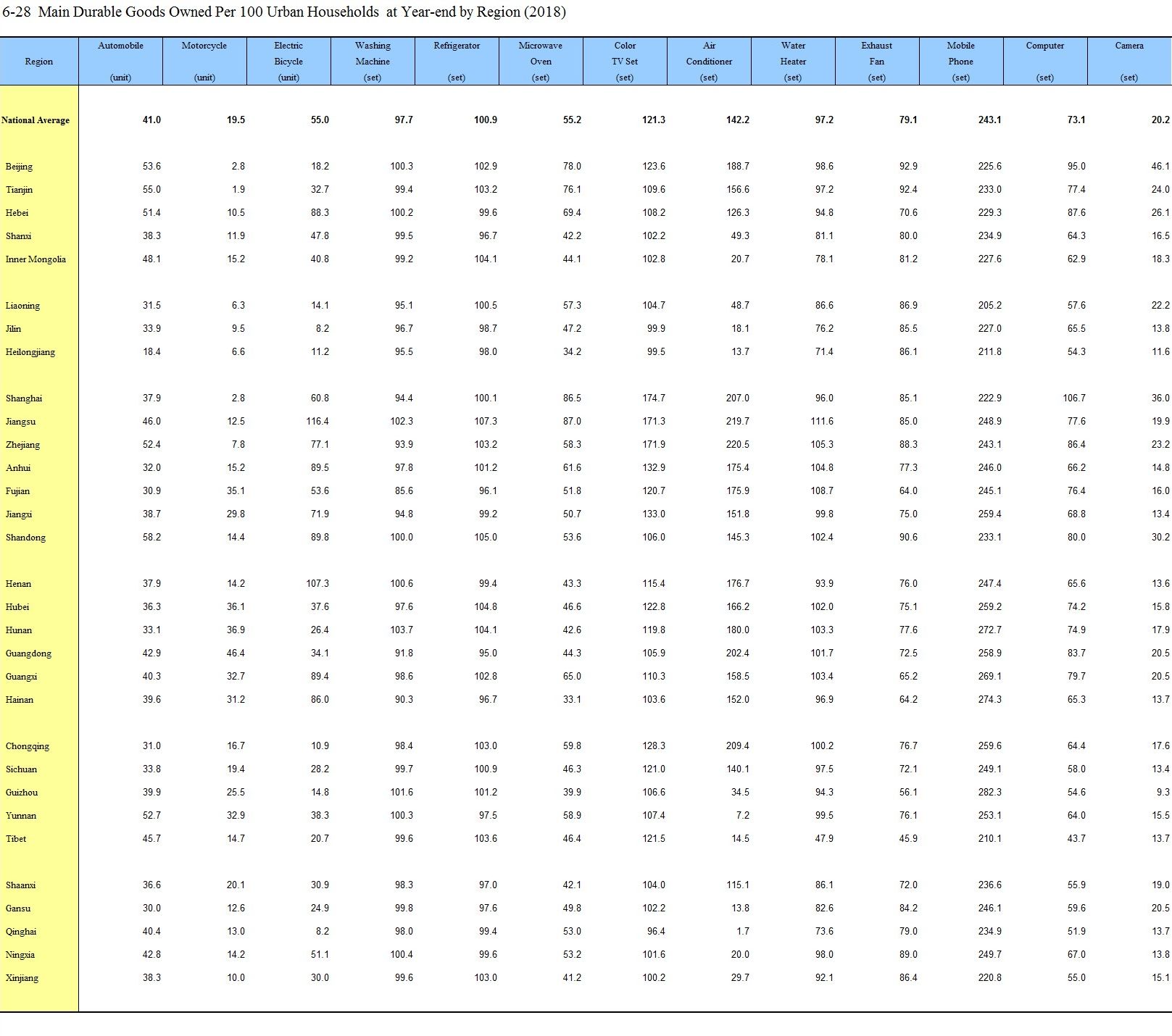This screenshot has height=1036, width=1172.
Task: Click the Beijing row label
Action: point(19,167)
